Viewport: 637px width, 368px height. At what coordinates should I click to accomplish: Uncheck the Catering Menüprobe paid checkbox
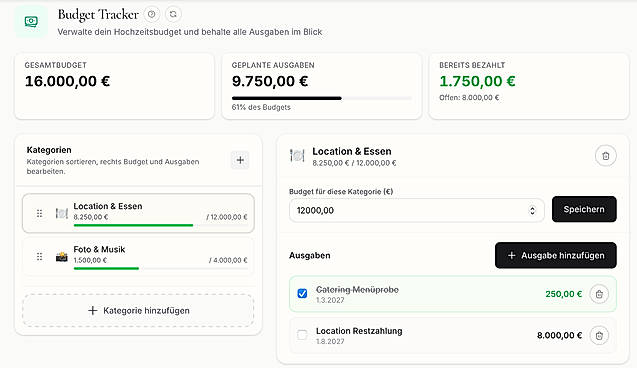pyautogui.click(x=302, y=293)
